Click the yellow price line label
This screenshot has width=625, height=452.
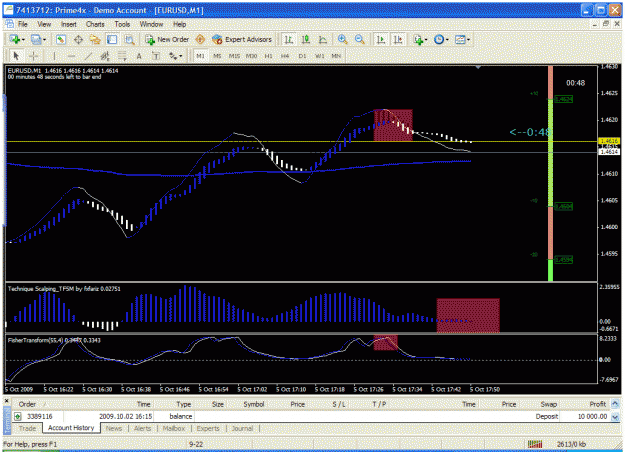[x=609, y=141]
